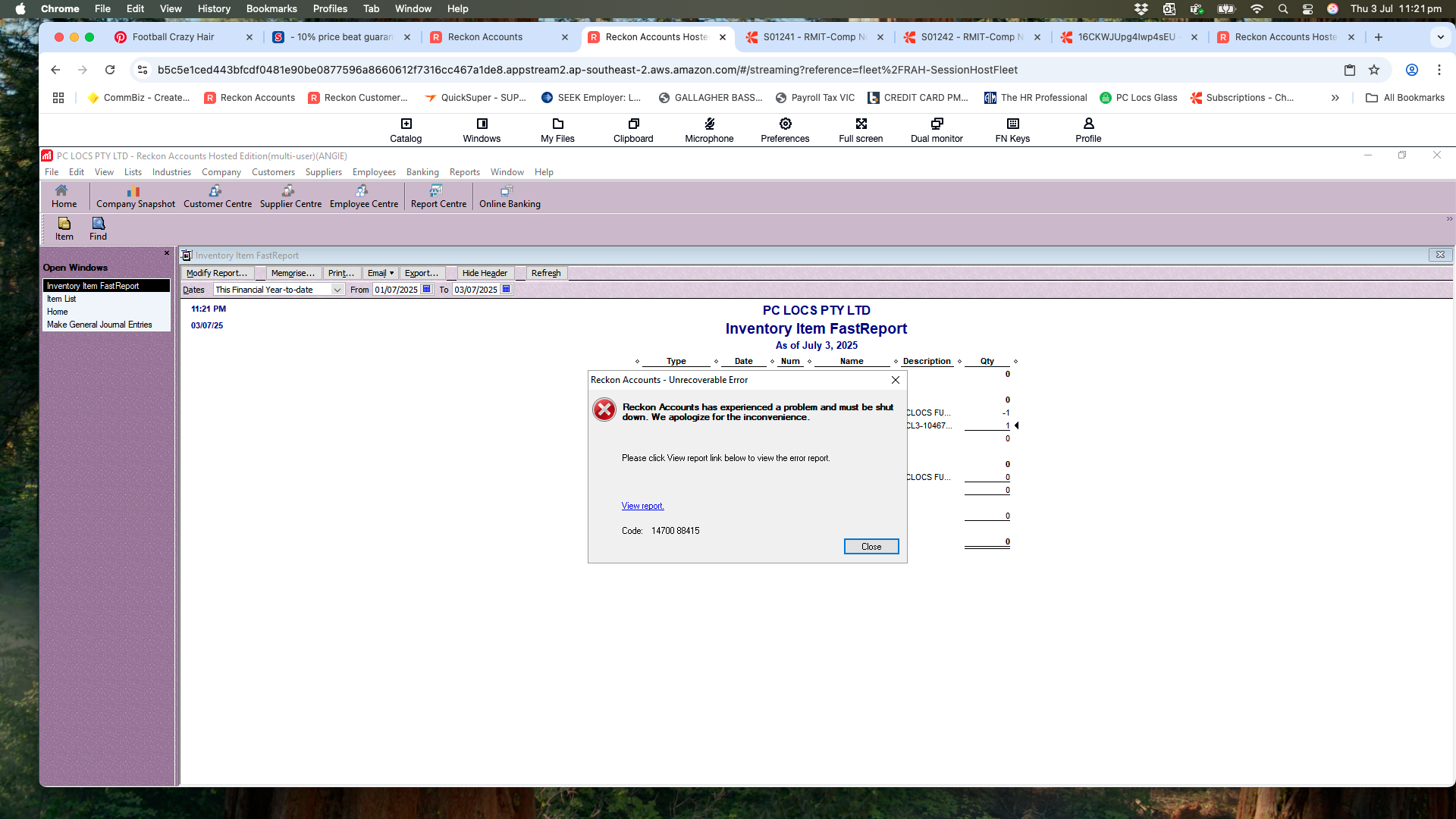Click the Item toolbar icon
Screen dimensions: 1456x819
pyautogui.click(x=64, y=228)
